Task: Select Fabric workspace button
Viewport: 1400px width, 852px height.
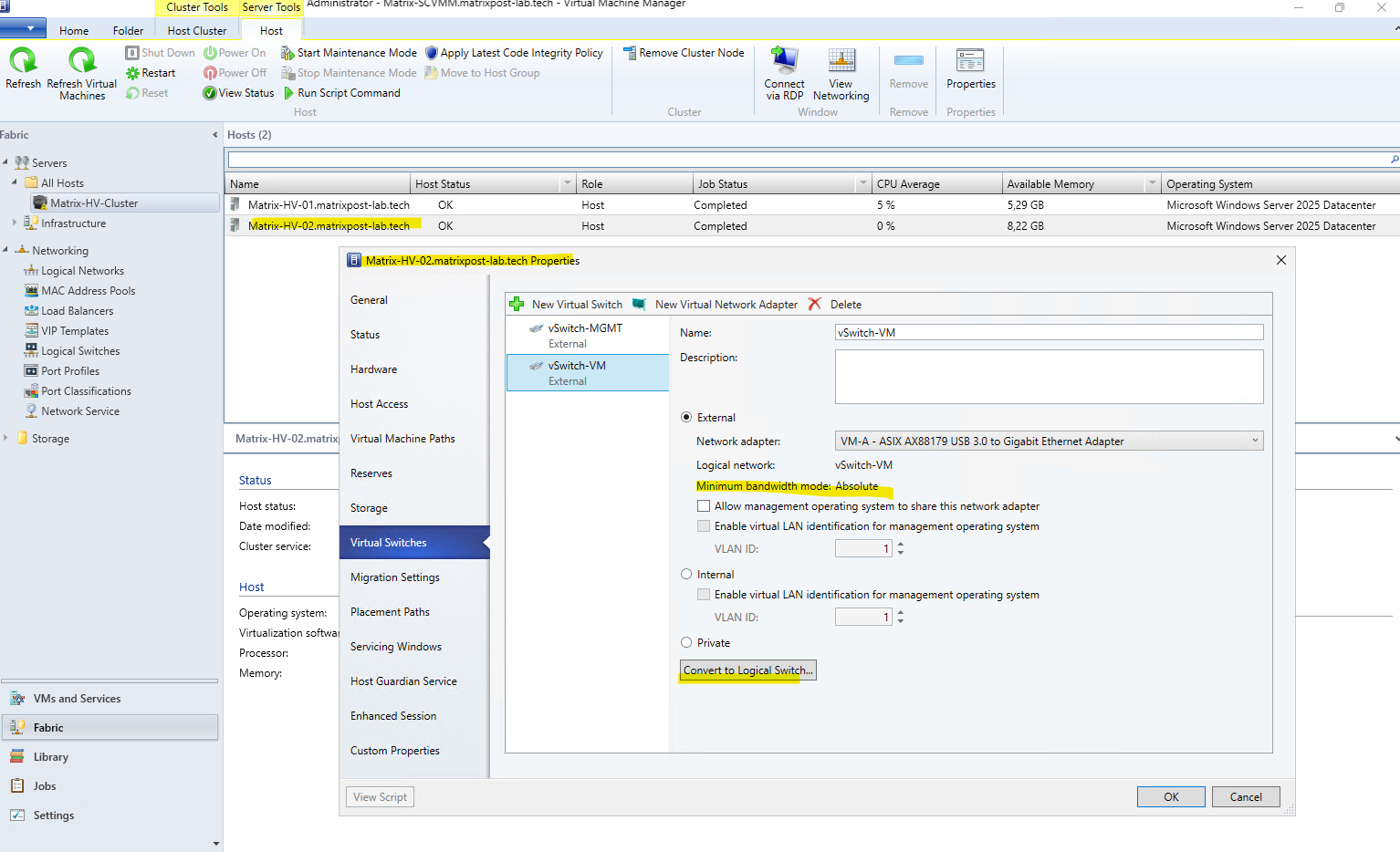Action: click(x=110, y=728)
